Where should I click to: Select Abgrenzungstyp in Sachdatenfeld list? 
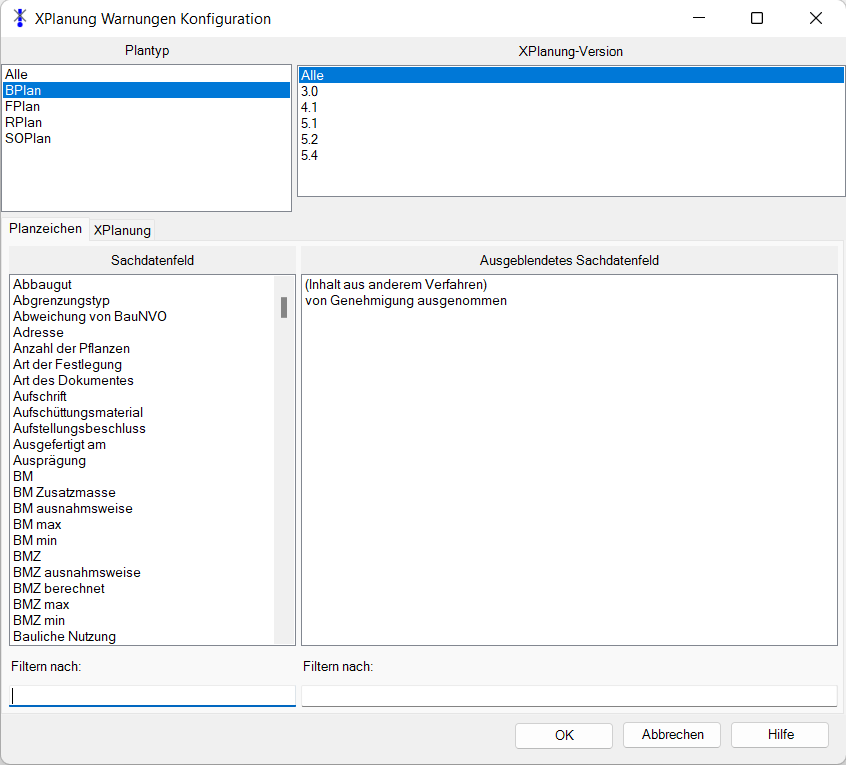[x=61, y=300]
